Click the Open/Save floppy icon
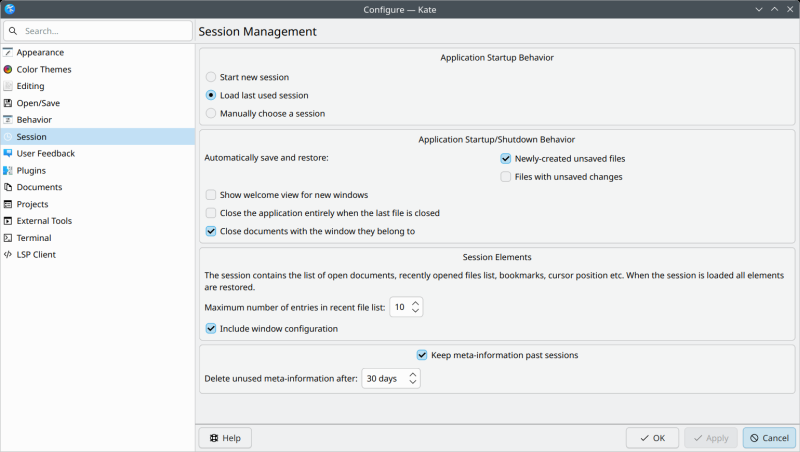The height and width of the screenshot is (452, 800). [x=8, y=103]
